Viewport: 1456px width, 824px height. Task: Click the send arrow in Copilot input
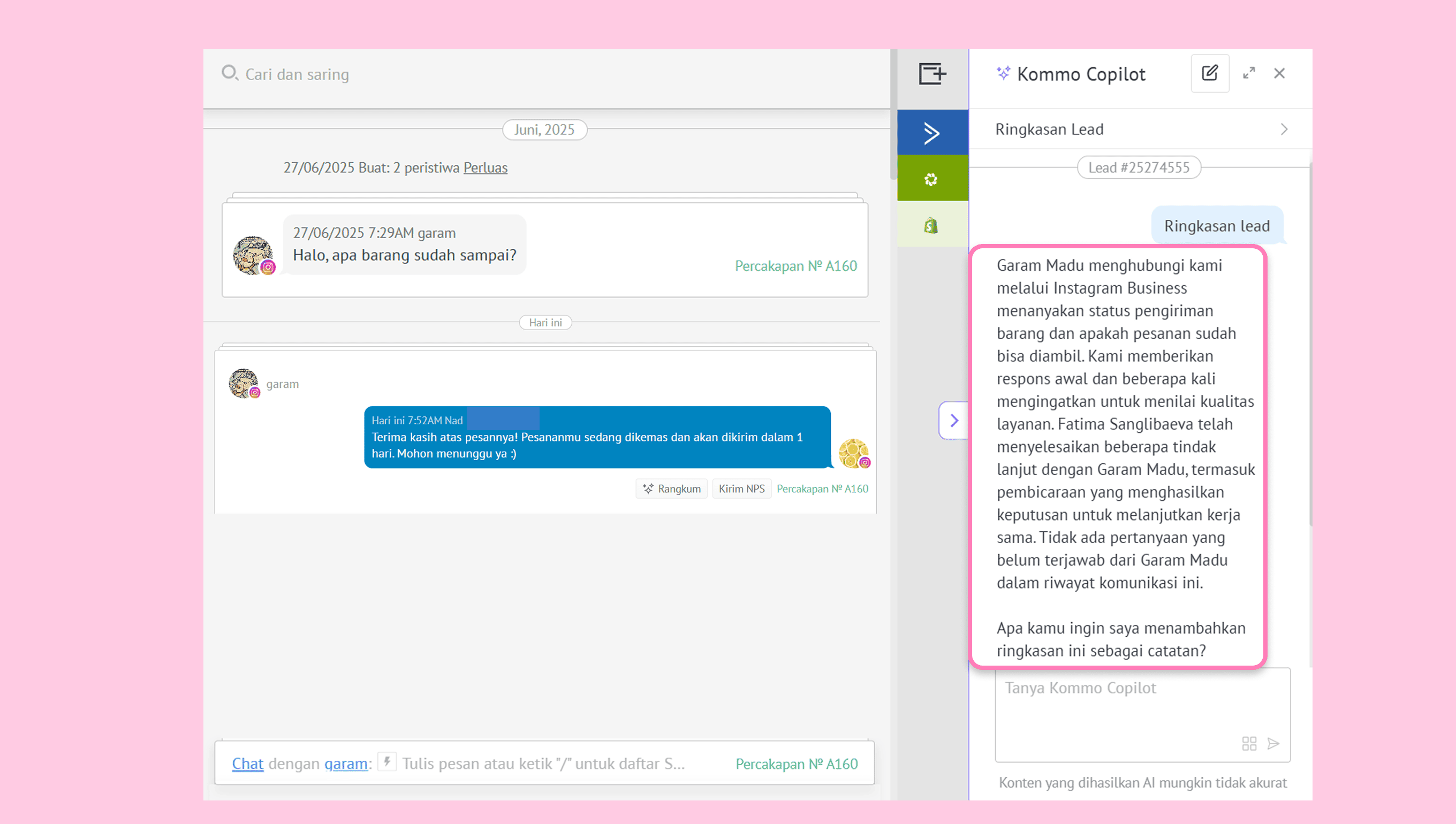[x=1273, y=743]
